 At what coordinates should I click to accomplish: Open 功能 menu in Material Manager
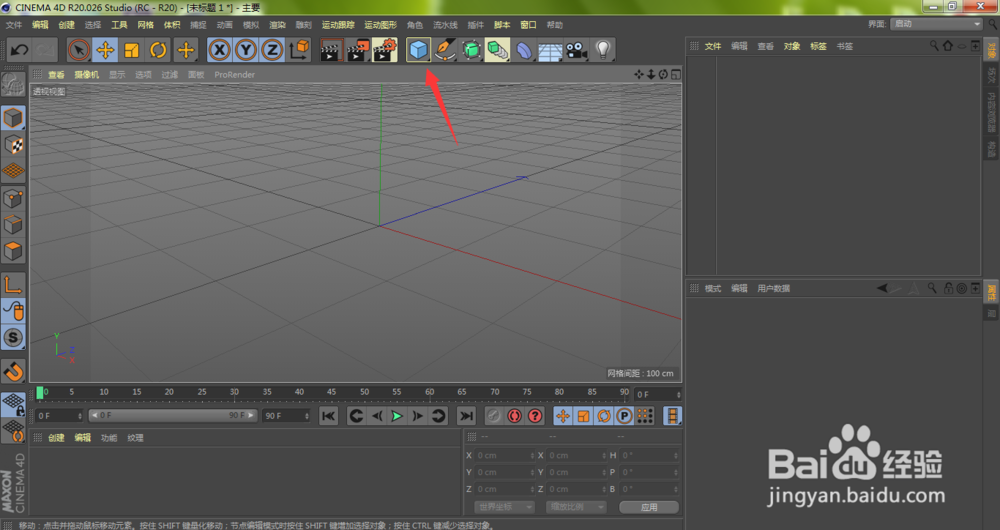pyautogui.click(x=109, y=438)
